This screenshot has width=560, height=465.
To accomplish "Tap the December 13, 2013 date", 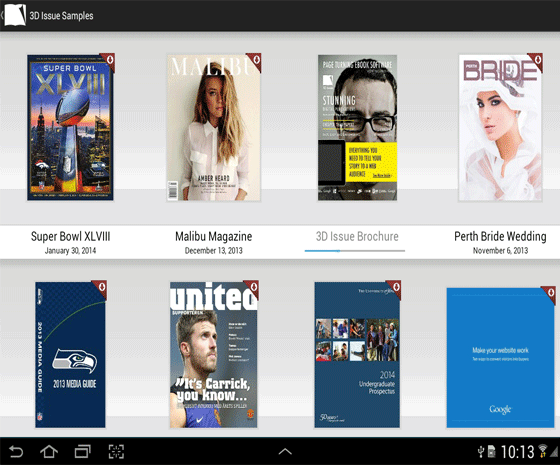I will 214,251.
